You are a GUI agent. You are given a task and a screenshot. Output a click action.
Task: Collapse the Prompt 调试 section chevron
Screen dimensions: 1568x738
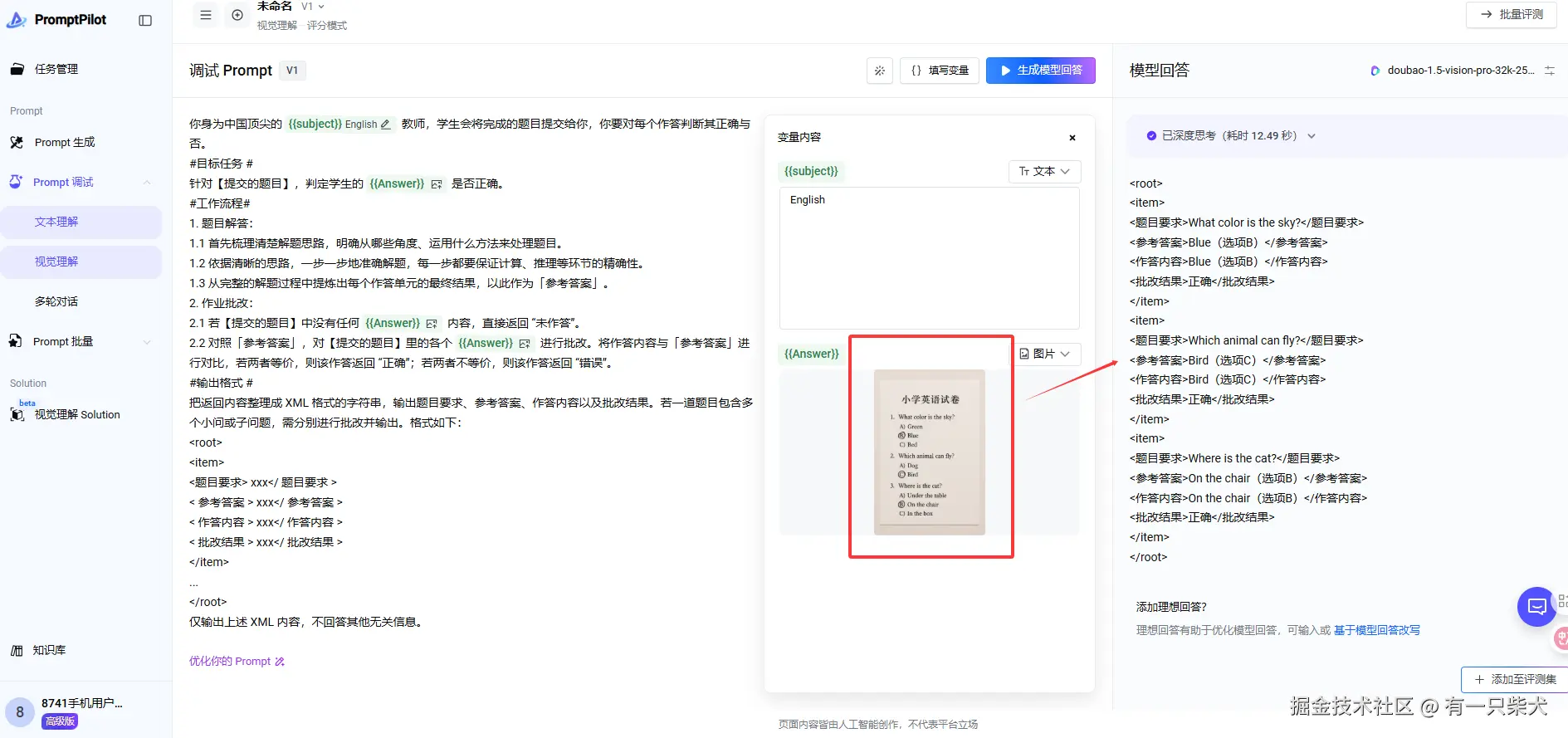coord(147,183)
